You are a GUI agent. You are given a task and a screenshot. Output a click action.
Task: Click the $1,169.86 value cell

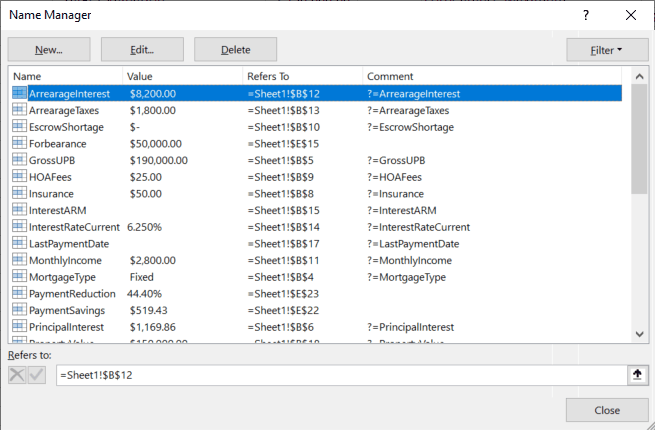click(x=152, y=327)
